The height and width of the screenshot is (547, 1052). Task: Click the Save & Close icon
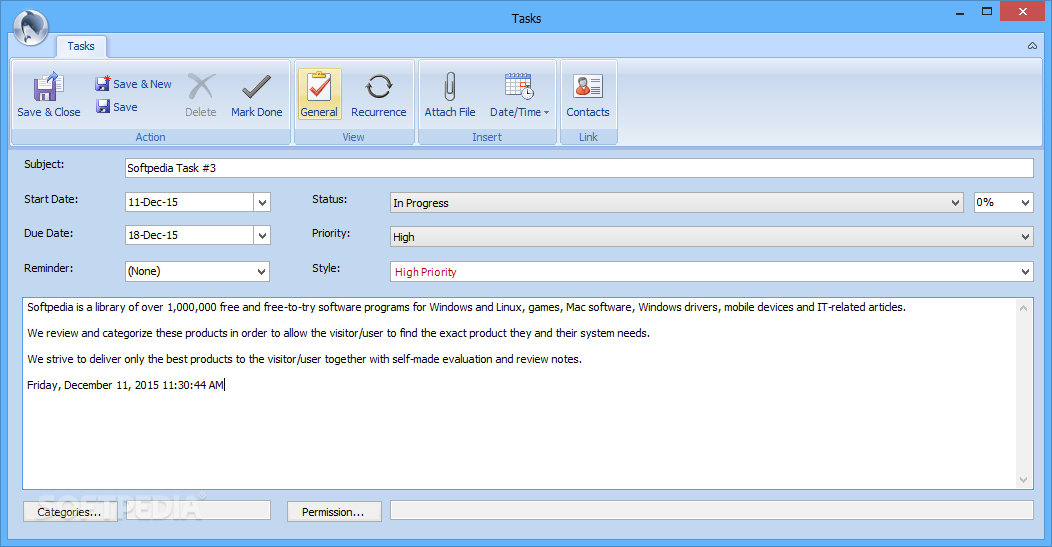tap(48, 87)
